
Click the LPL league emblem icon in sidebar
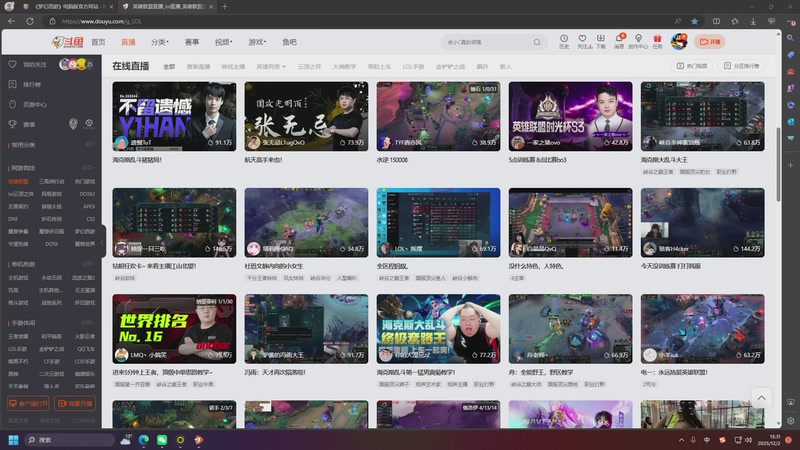coord(73,124)
